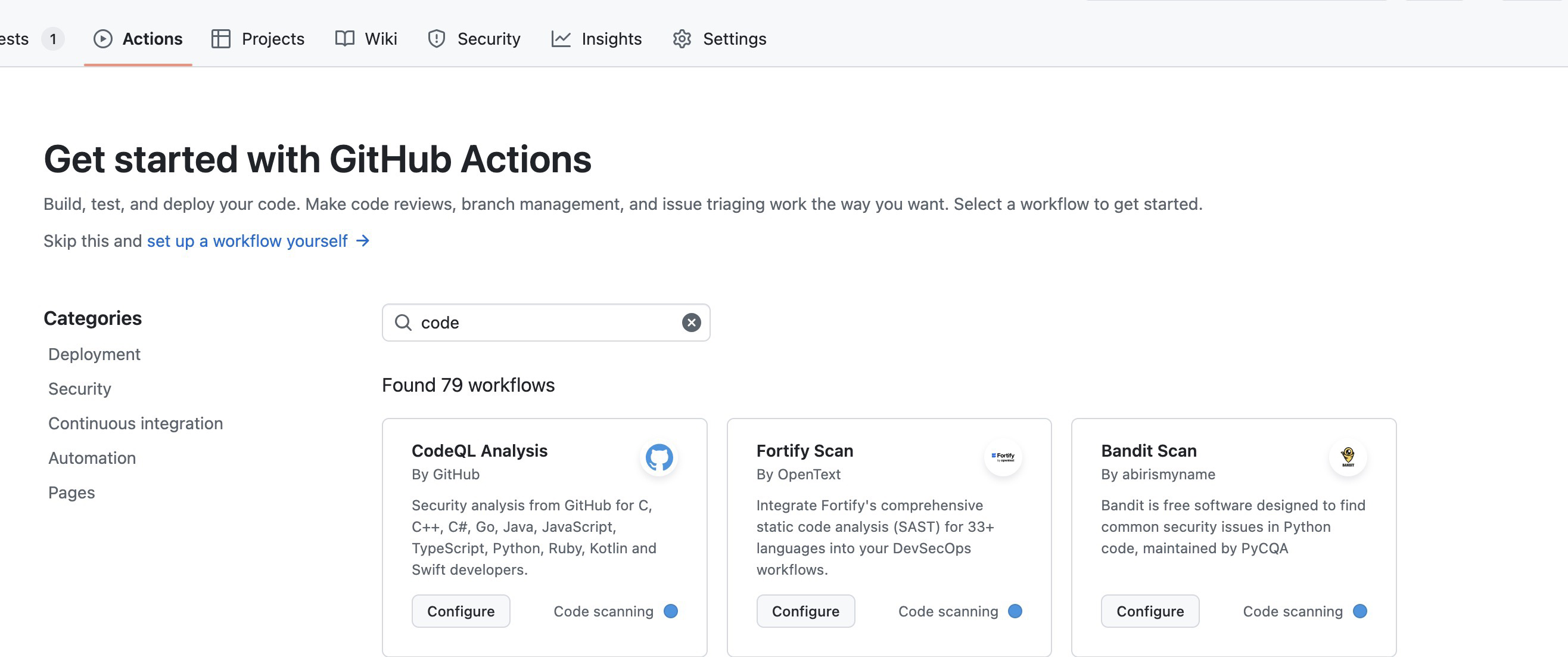This screenshot has height=657, width=1568.
Task: Click the 'Categories' heading
Action: 92,318
